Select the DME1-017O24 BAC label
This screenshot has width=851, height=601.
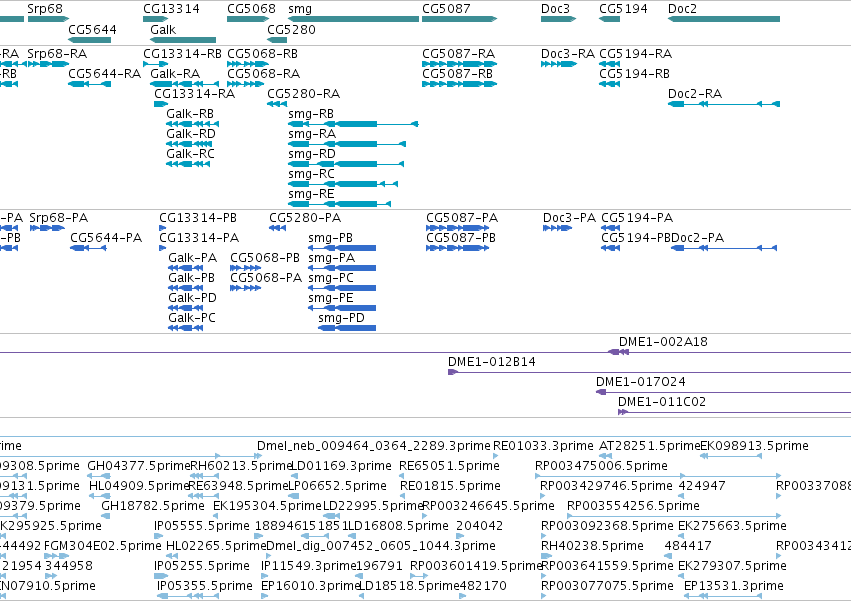[x=640, y=382]
